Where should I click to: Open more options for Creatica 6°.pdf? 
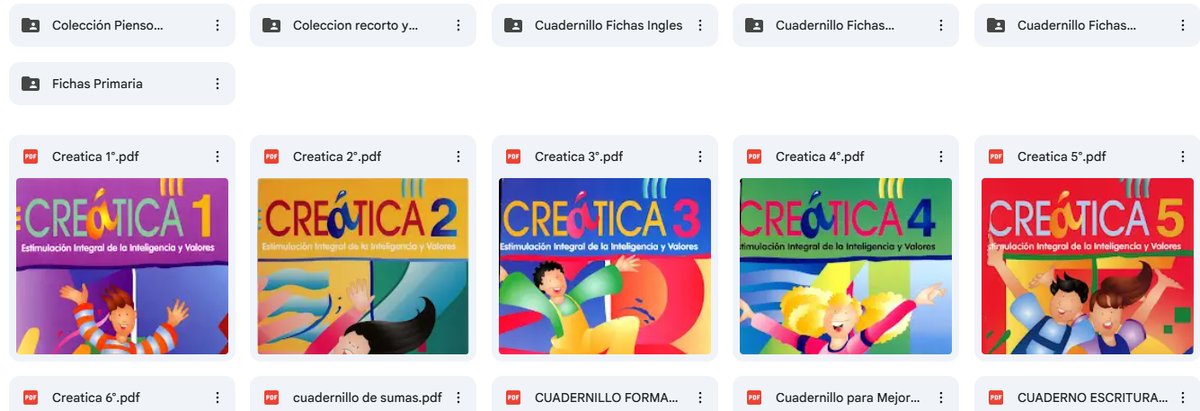(217, 397)
